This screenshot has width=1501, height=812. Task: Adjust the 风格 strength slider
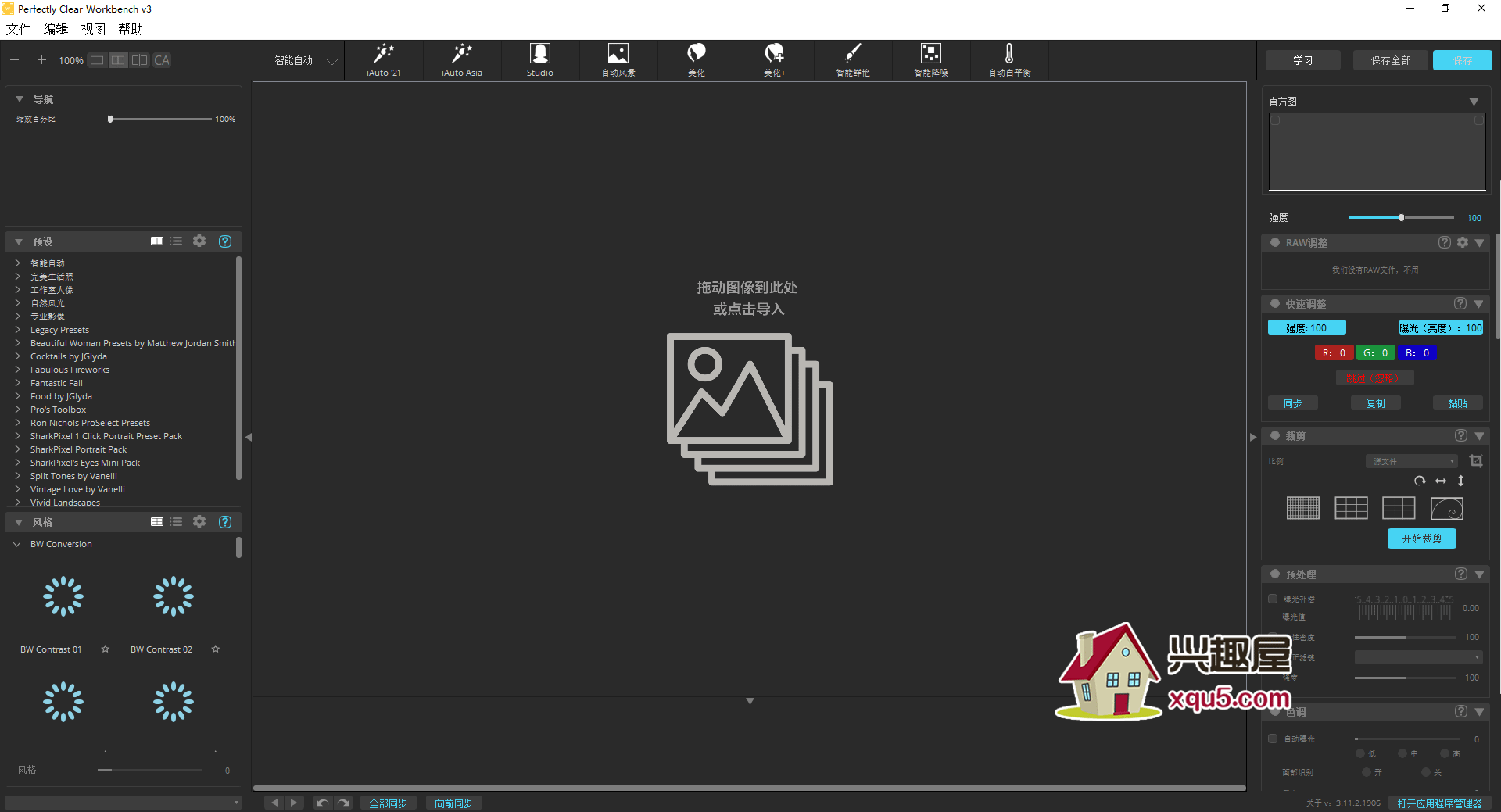(x=149, y=770)
